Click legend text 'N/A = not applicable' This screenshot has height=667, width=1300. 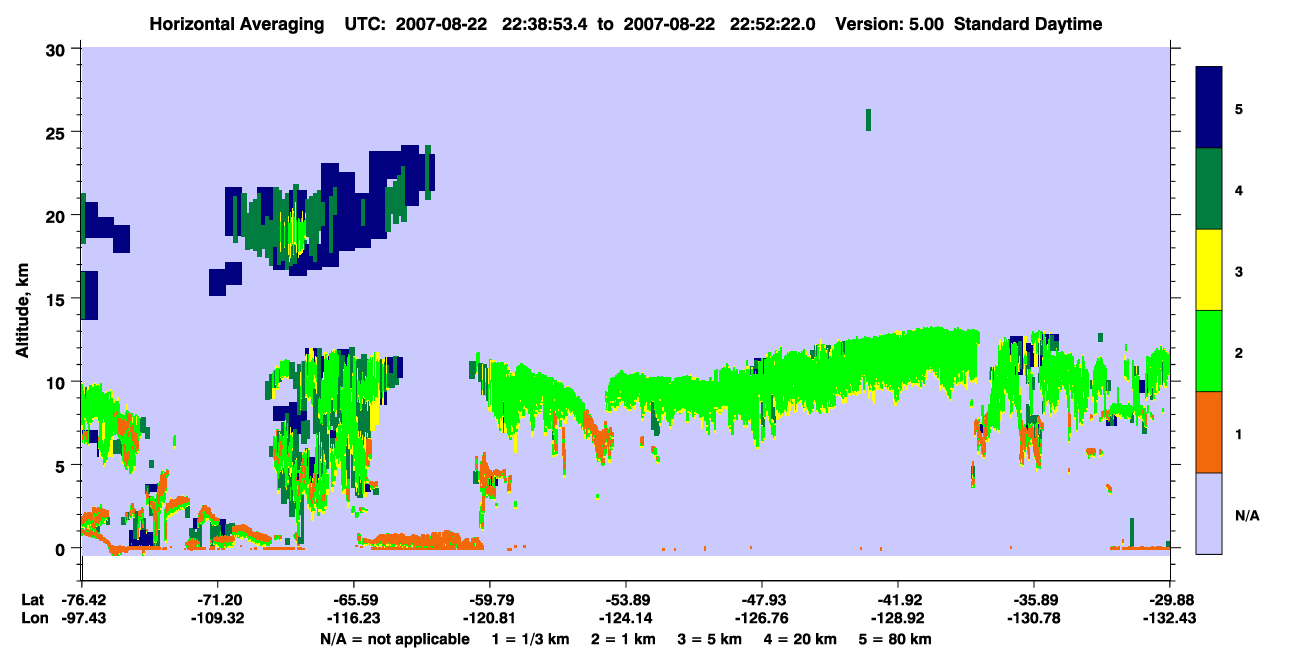394,639
